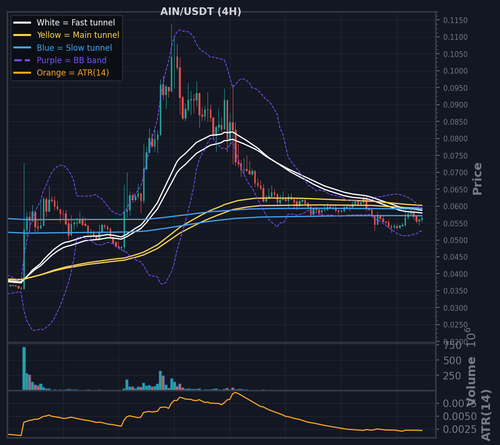Click the 0.0025 ATR axis label

click(460, 429)
